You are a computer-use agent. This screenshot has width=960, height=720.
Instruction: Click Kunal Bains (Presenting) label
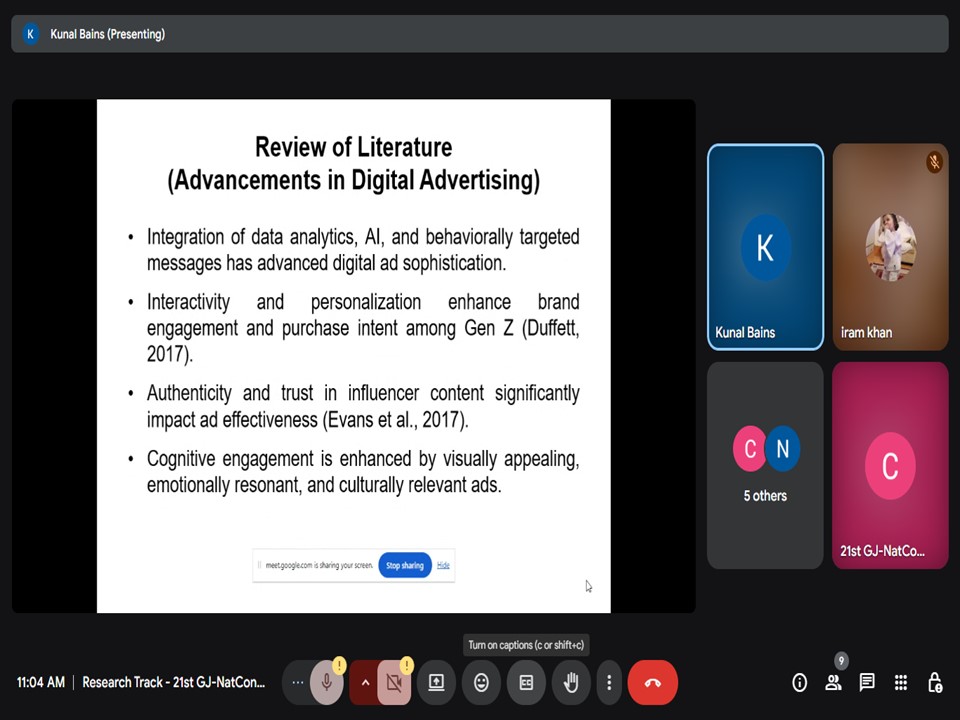pyautogui.click(x=107, y=34)
